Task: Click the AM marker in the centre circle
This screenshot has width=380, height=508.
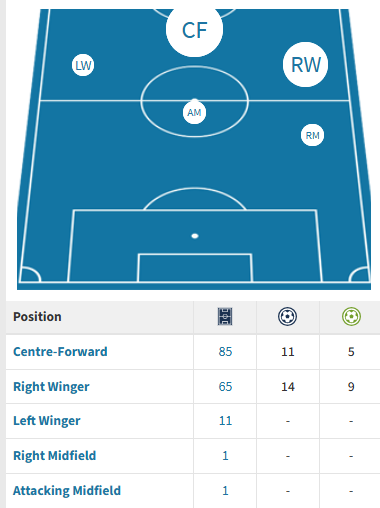Action: tap(194, 113)
